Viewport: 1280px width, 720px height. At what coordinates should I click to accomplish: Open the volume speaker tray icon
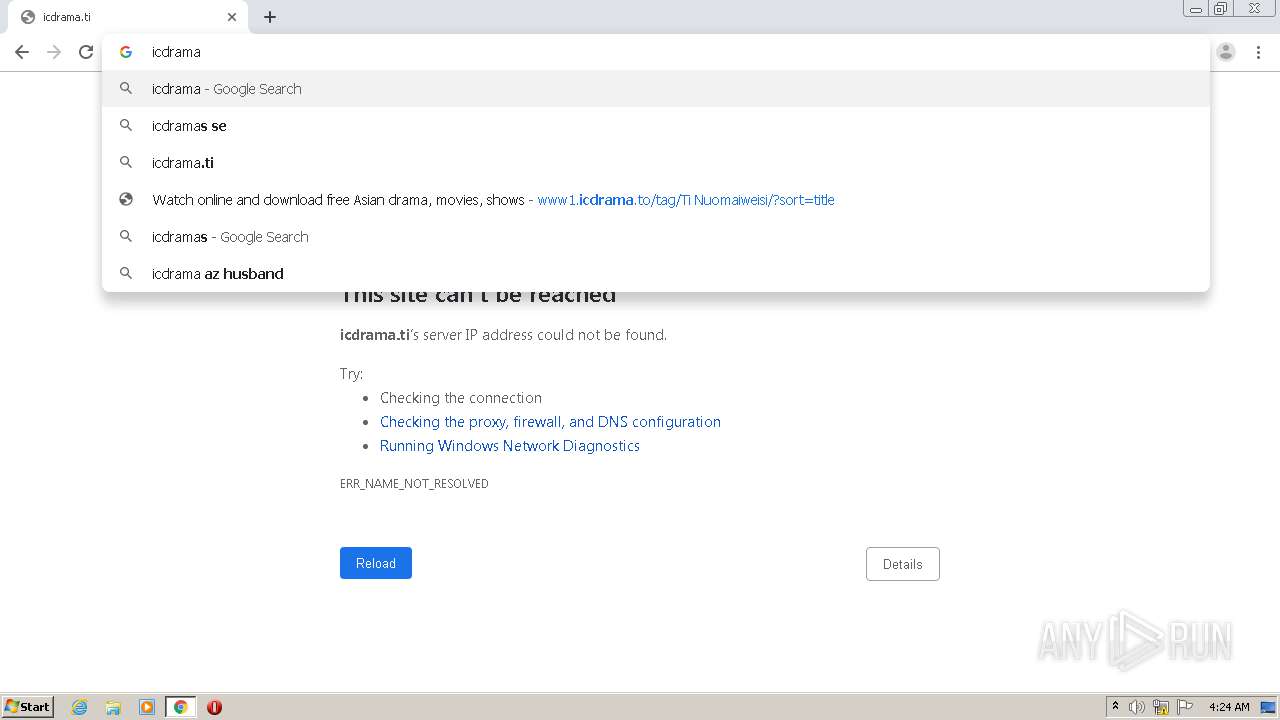coord(1137,707)
